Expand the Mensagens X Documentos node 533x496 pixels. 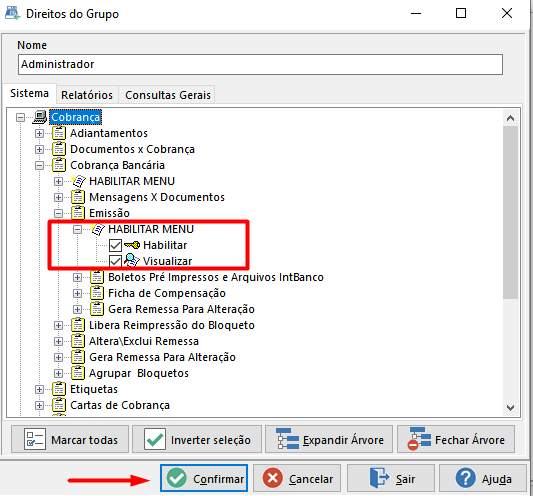pyautogui.click(x=58, y=198)
